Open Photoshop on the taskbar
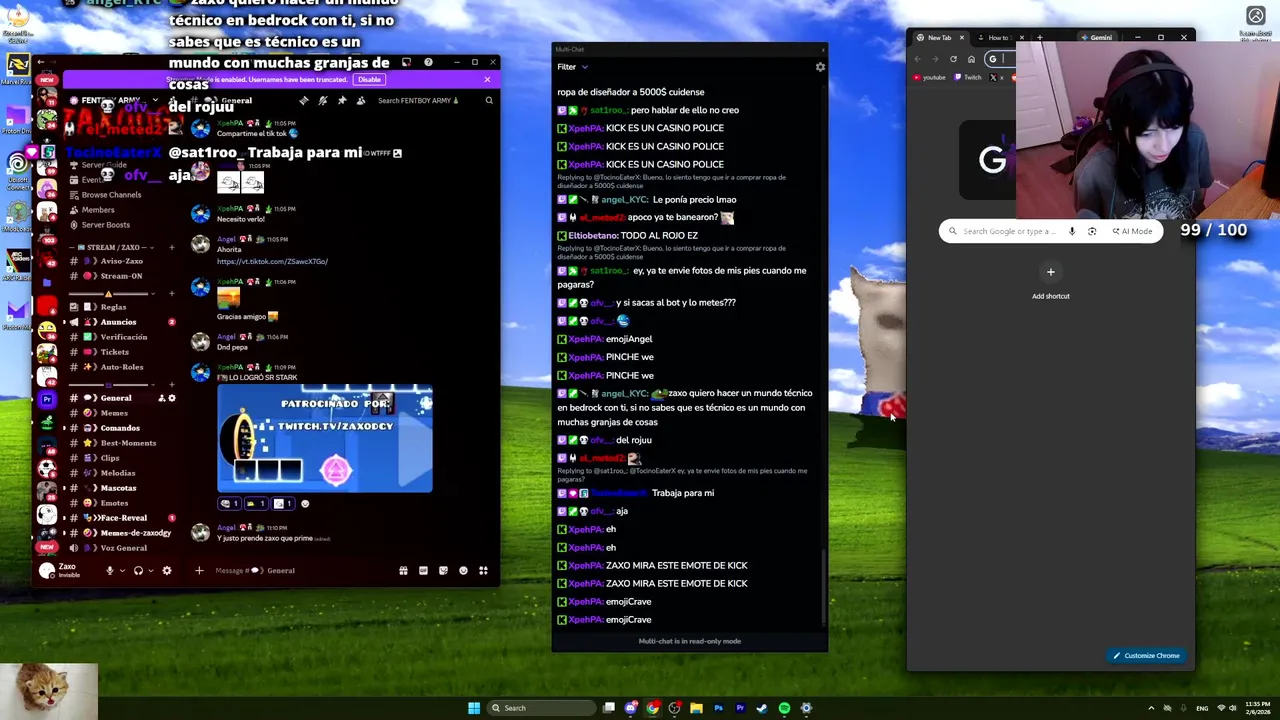The height and width of the screenshot is (720, 1280). [718, 708]
